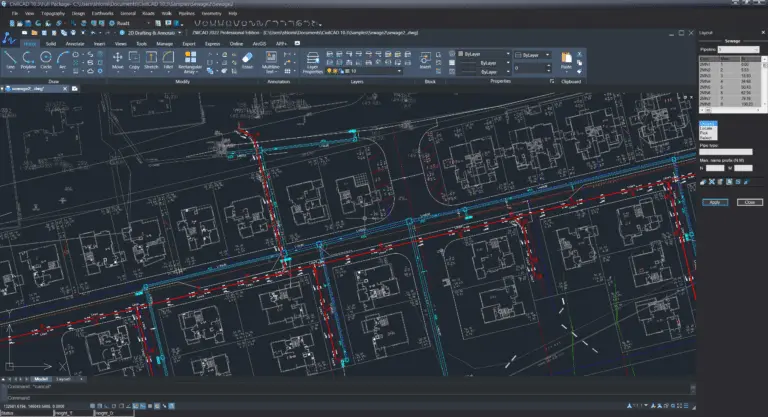The height and width of the screenshot is (417, 768).
Task: Select the Erase tool
Action: [x=247, y=60]
